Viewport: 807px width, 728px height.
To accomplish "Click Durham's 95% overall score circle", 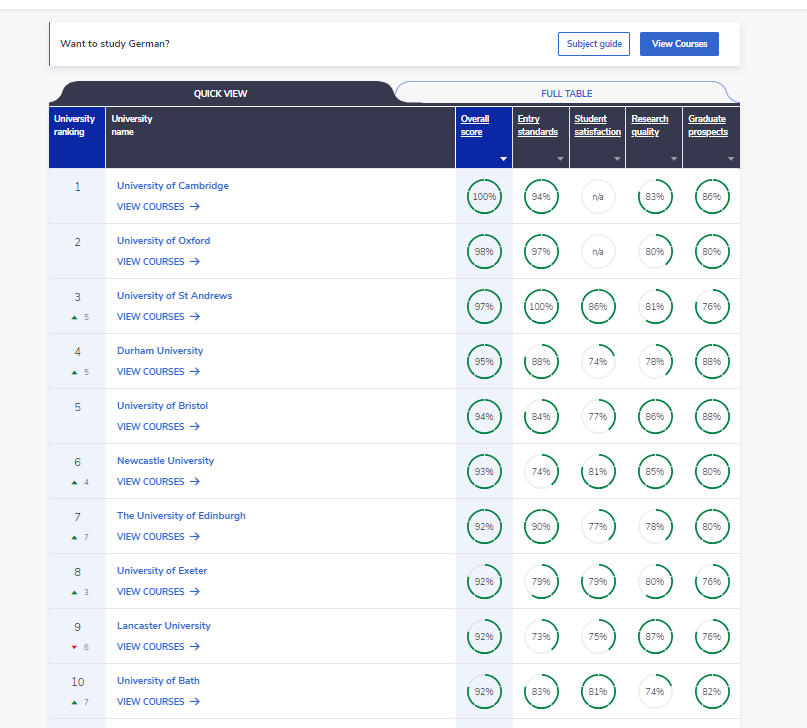I will 484,362.
